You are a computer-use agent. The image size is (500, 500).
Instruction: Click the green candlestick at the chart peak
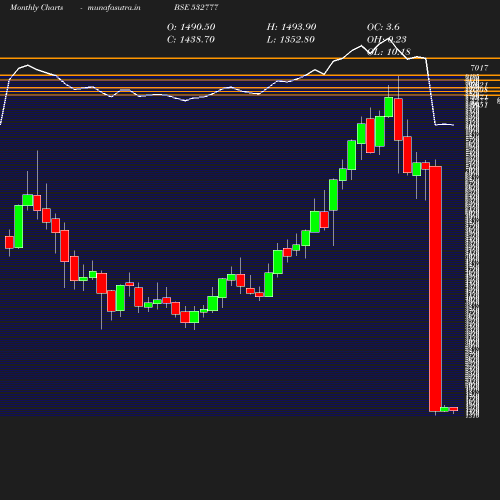pyautogui.click(x=388, y=107)
